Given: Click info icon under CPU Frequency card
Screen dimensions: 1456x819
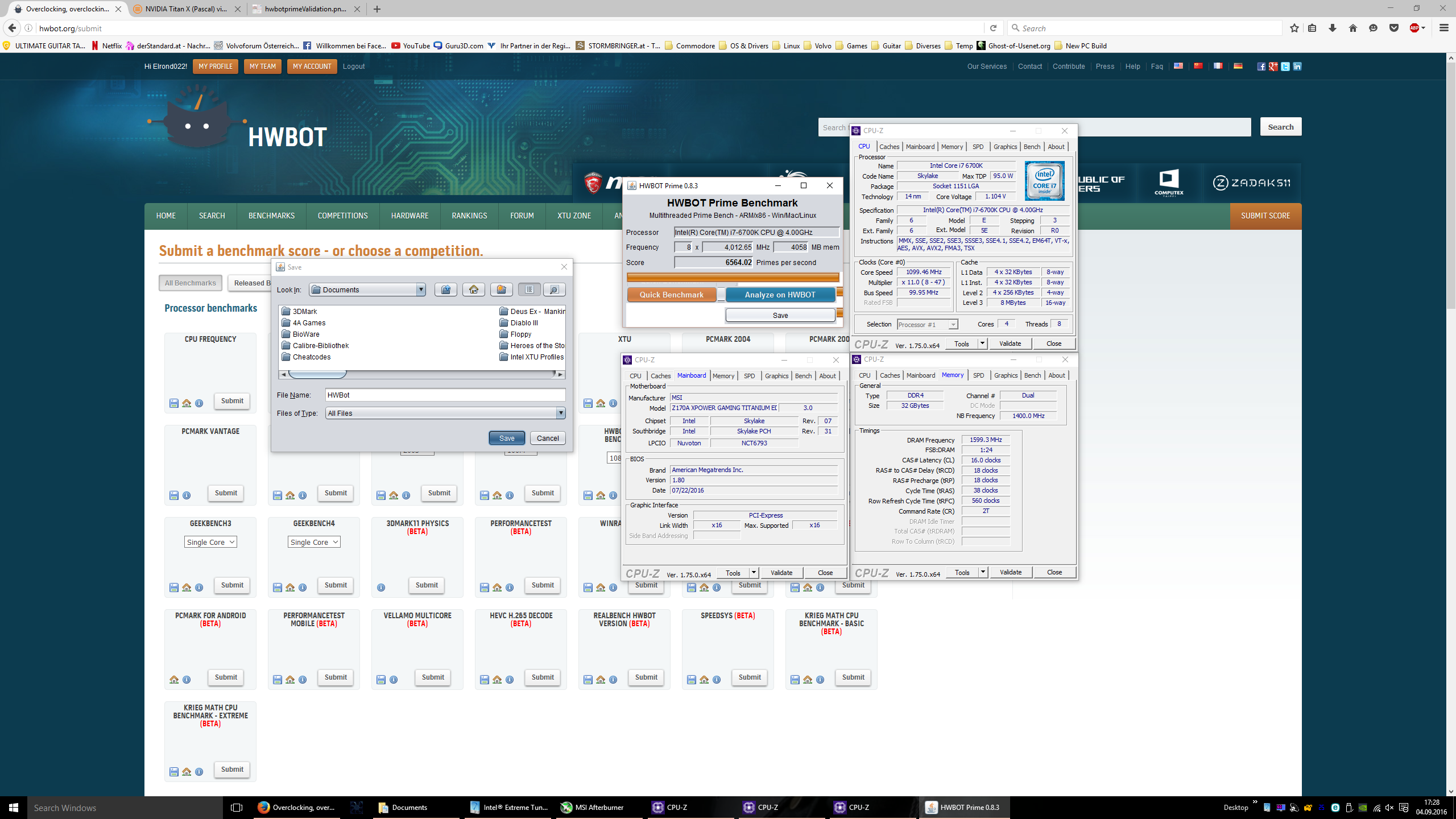Looking at the screenshot, I should 199,403.
